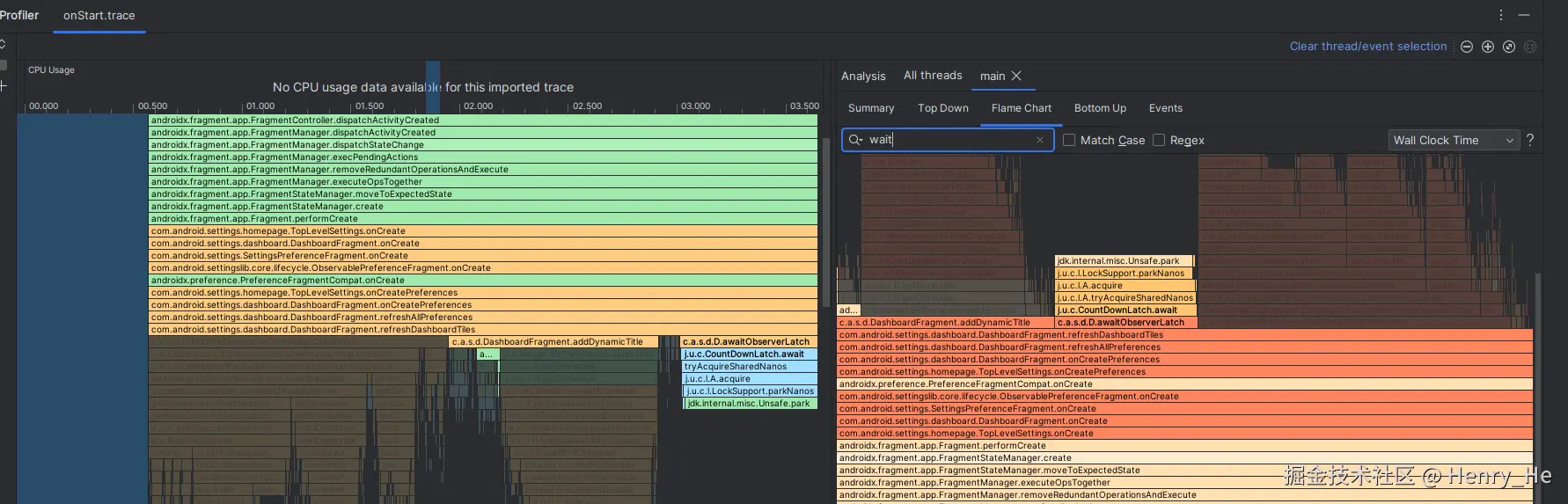Screen dimensions: 1568x504
Task: Select DashboardFragment.refreshDashboardTiles bar in call chart
Action: 483,330
